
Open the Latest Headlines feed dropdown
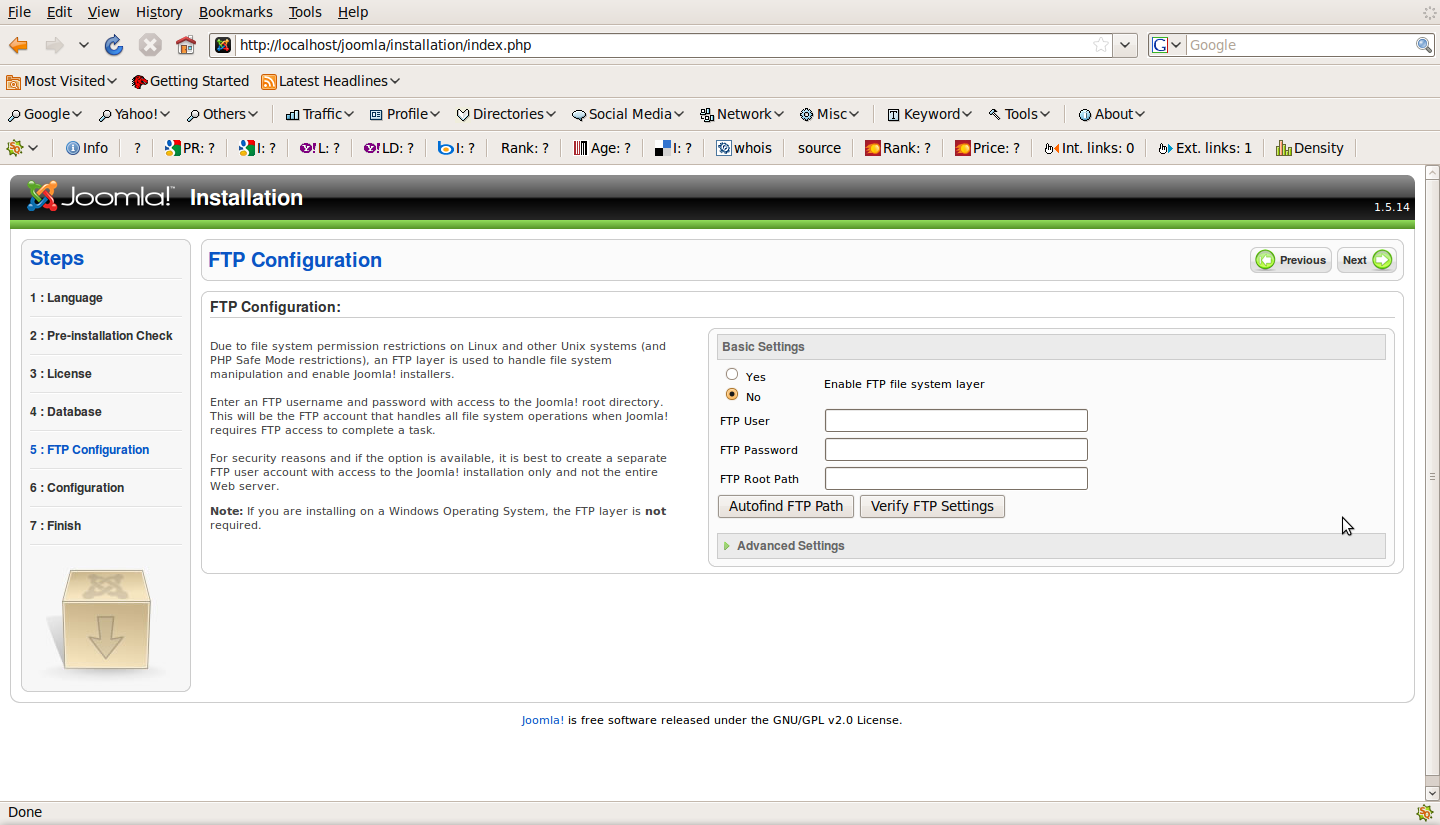pos(331,81)
